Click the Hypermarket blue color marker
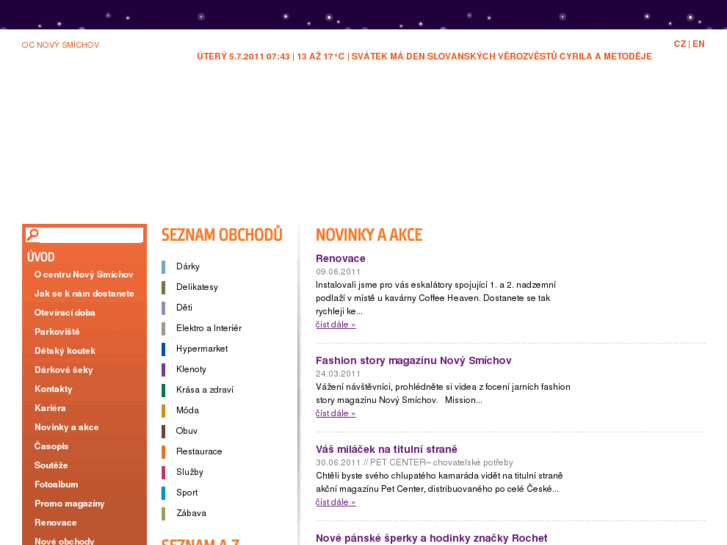The image size is (727, 545). click(163, 349)
